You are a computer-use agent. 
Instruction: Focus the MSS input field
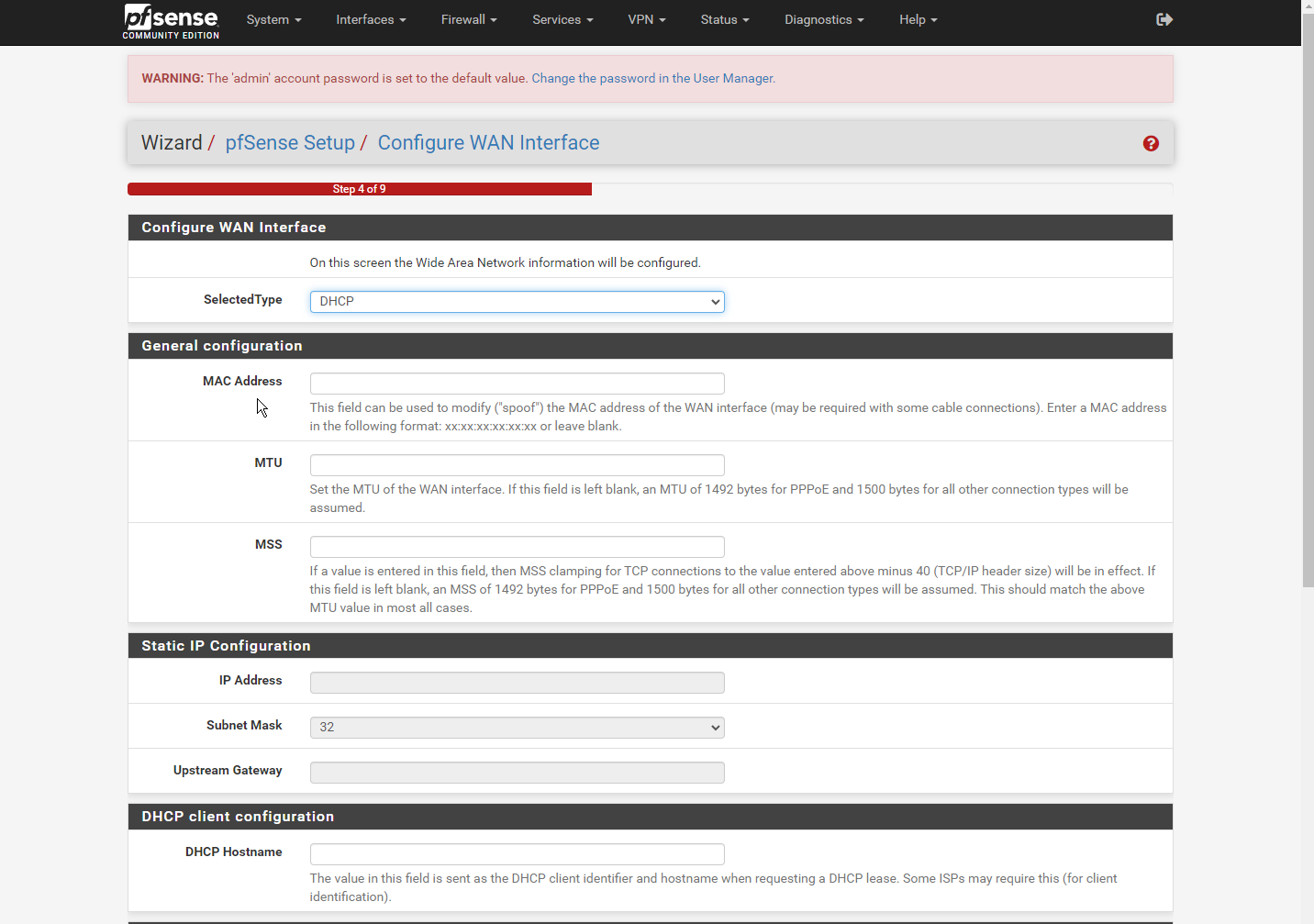(518, 546)
